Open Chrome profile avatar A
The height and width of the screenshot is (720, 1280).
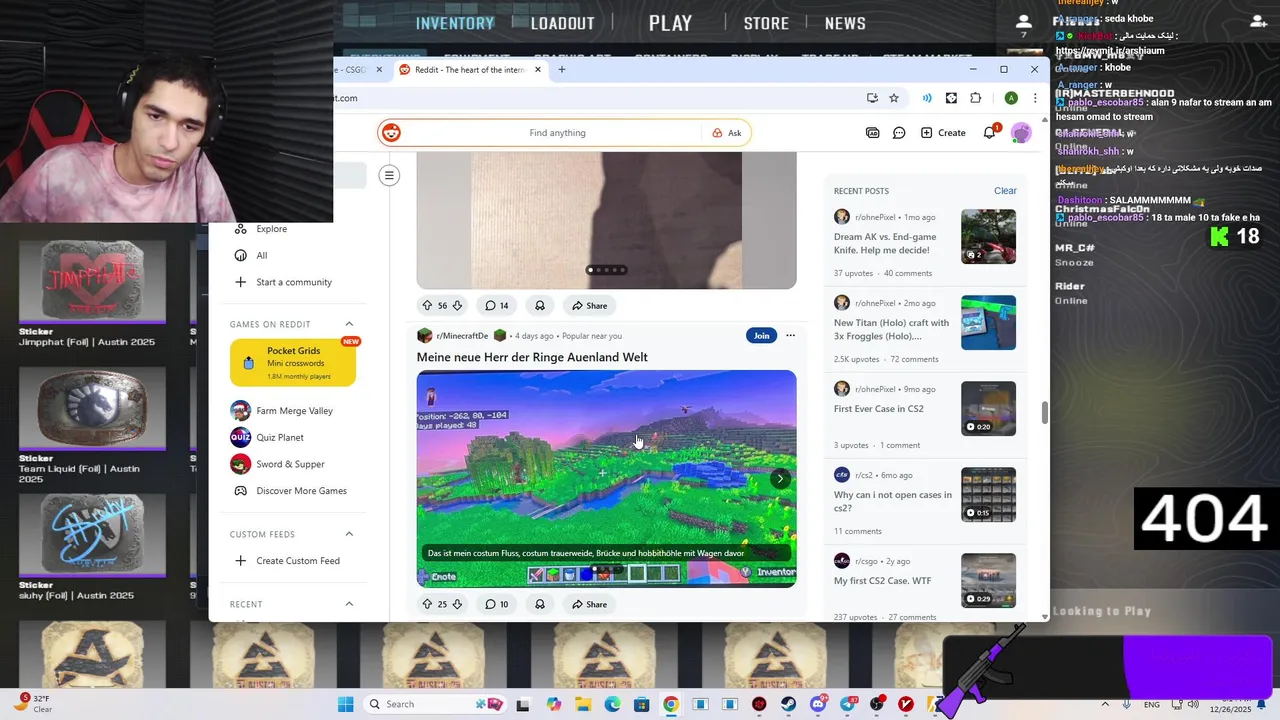click(x=1011, y=98)
